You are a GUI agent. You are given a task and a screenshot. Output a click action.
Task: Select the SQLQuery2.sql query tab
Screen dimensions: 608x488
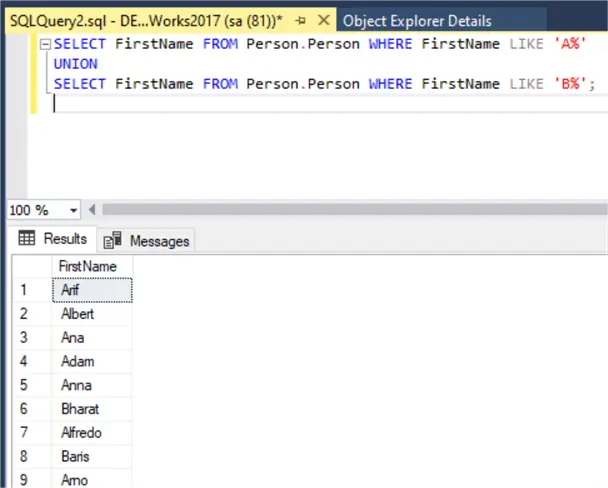coord(146,21)
